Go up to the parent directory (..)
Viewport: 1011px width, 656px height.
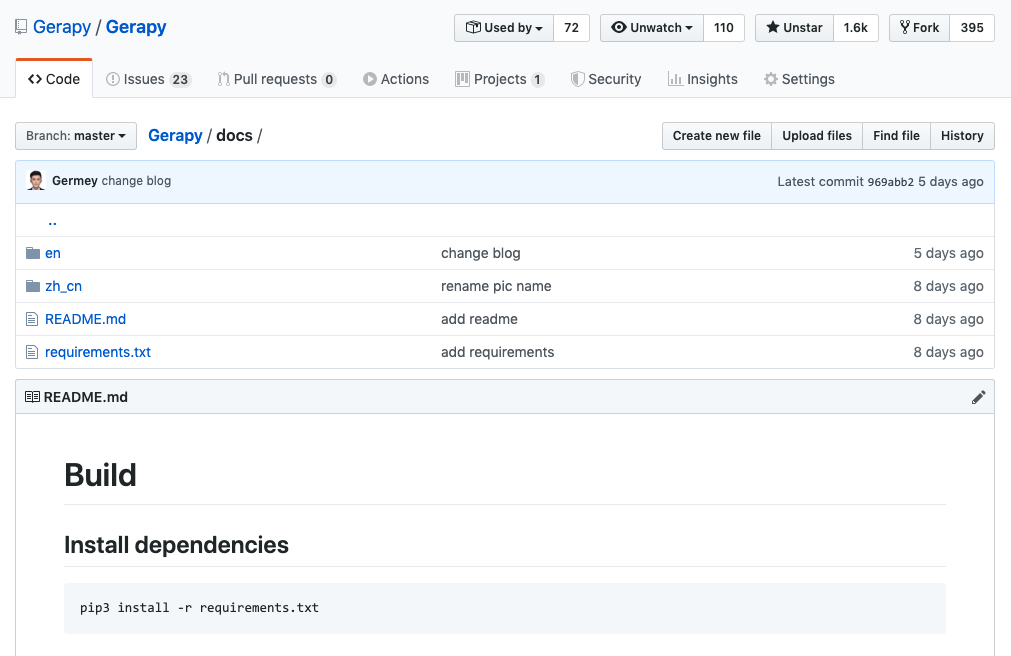pos(52,221)
